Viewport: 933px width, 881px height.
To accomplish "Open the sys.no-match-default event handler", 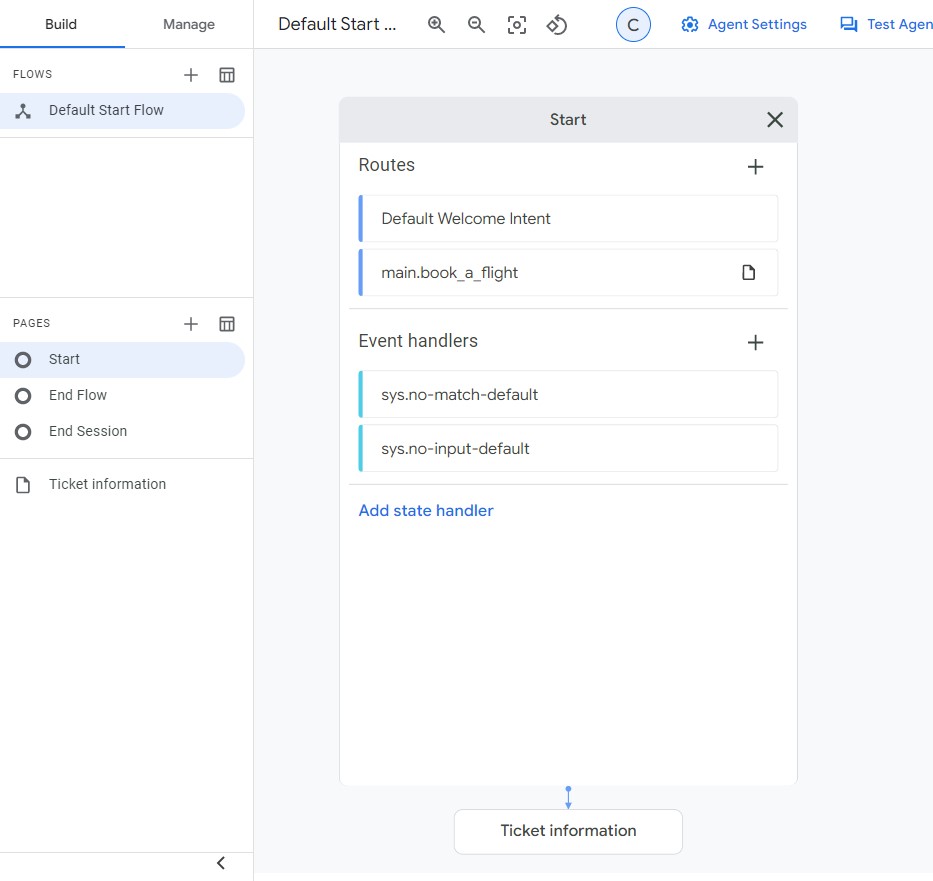I will 568,394.
